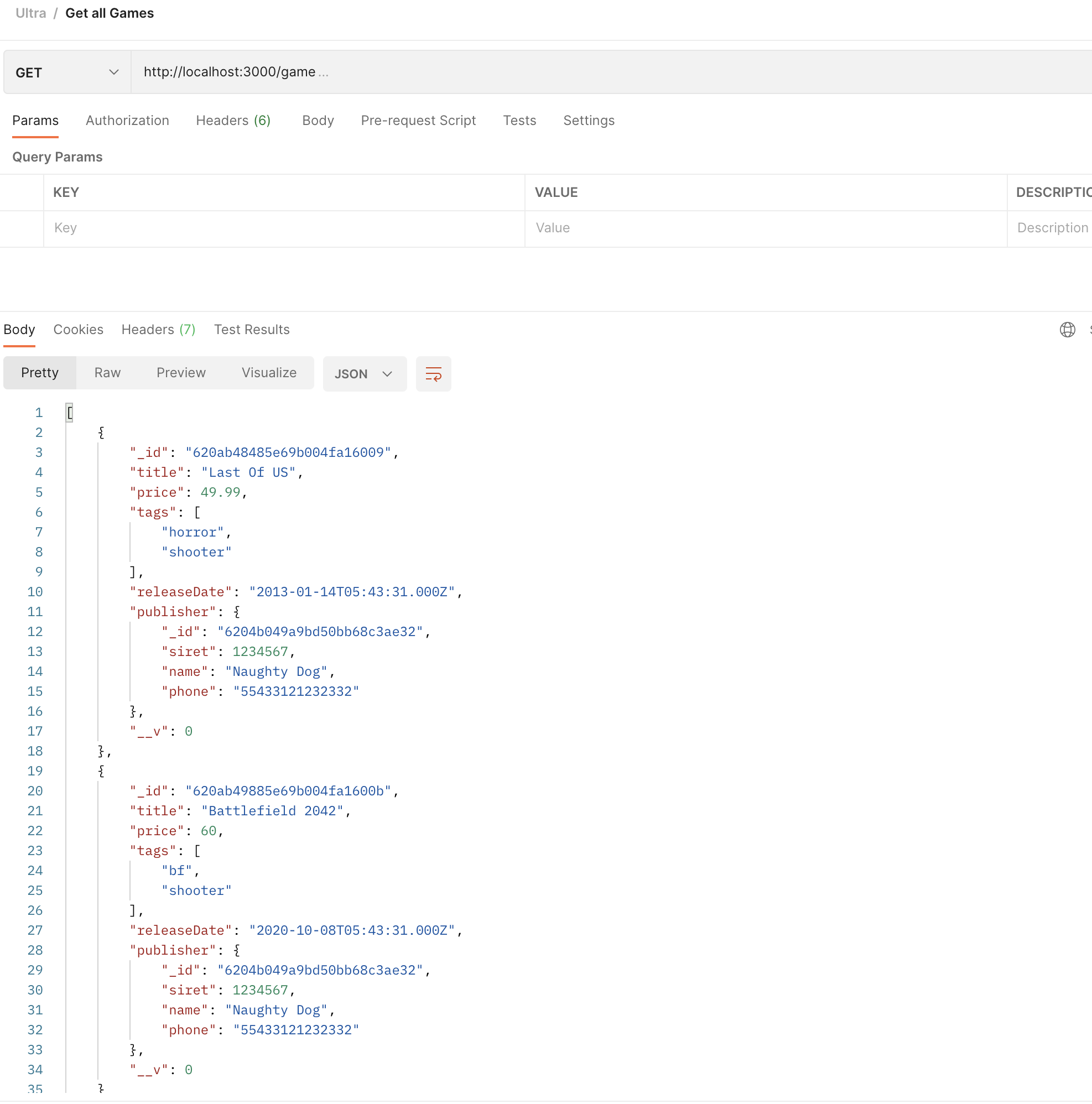Click the query param Key field

[284, 228]
